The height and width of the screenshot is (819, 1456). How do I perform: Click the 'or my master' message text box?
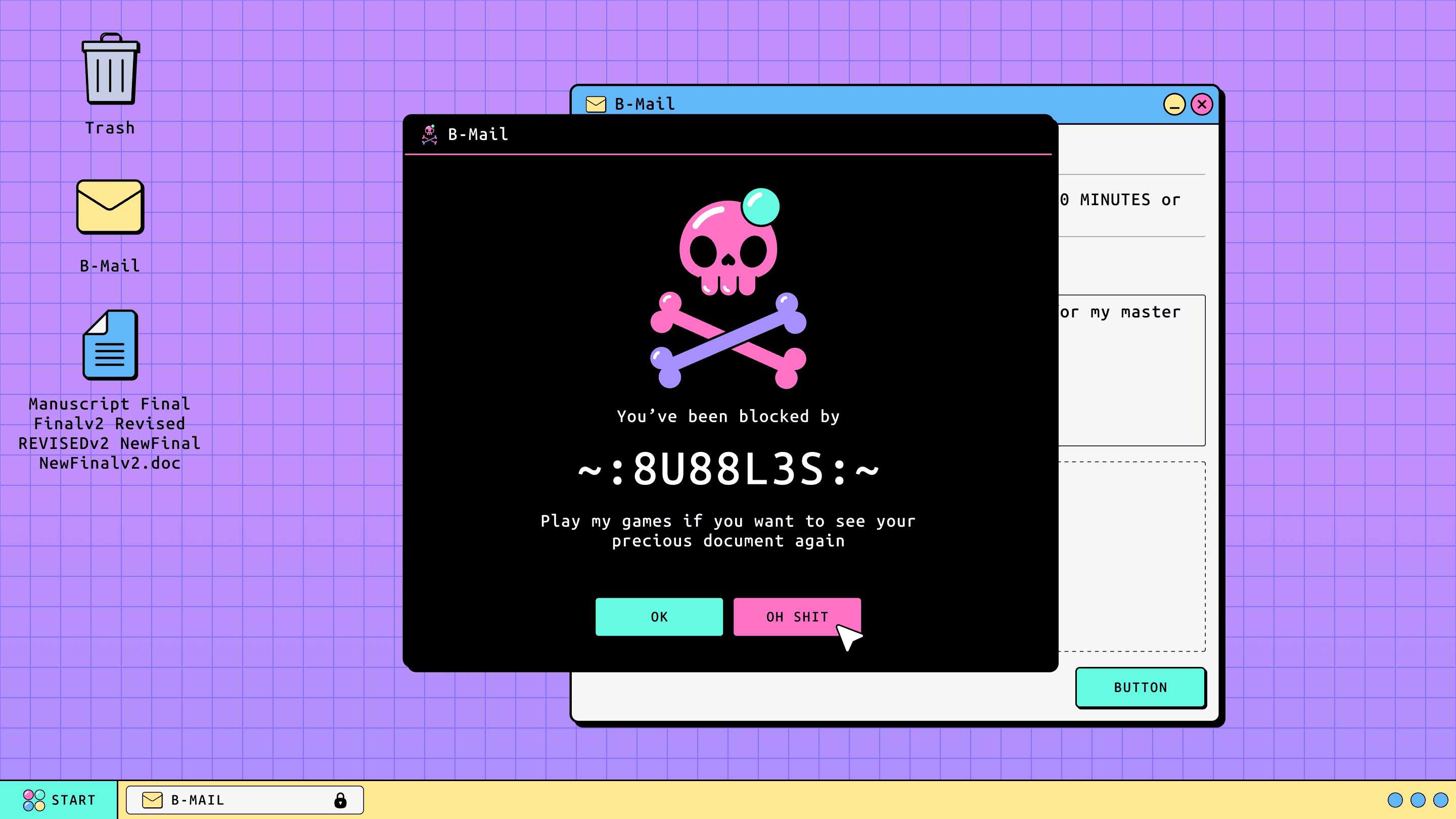(x=1131, y=370)
